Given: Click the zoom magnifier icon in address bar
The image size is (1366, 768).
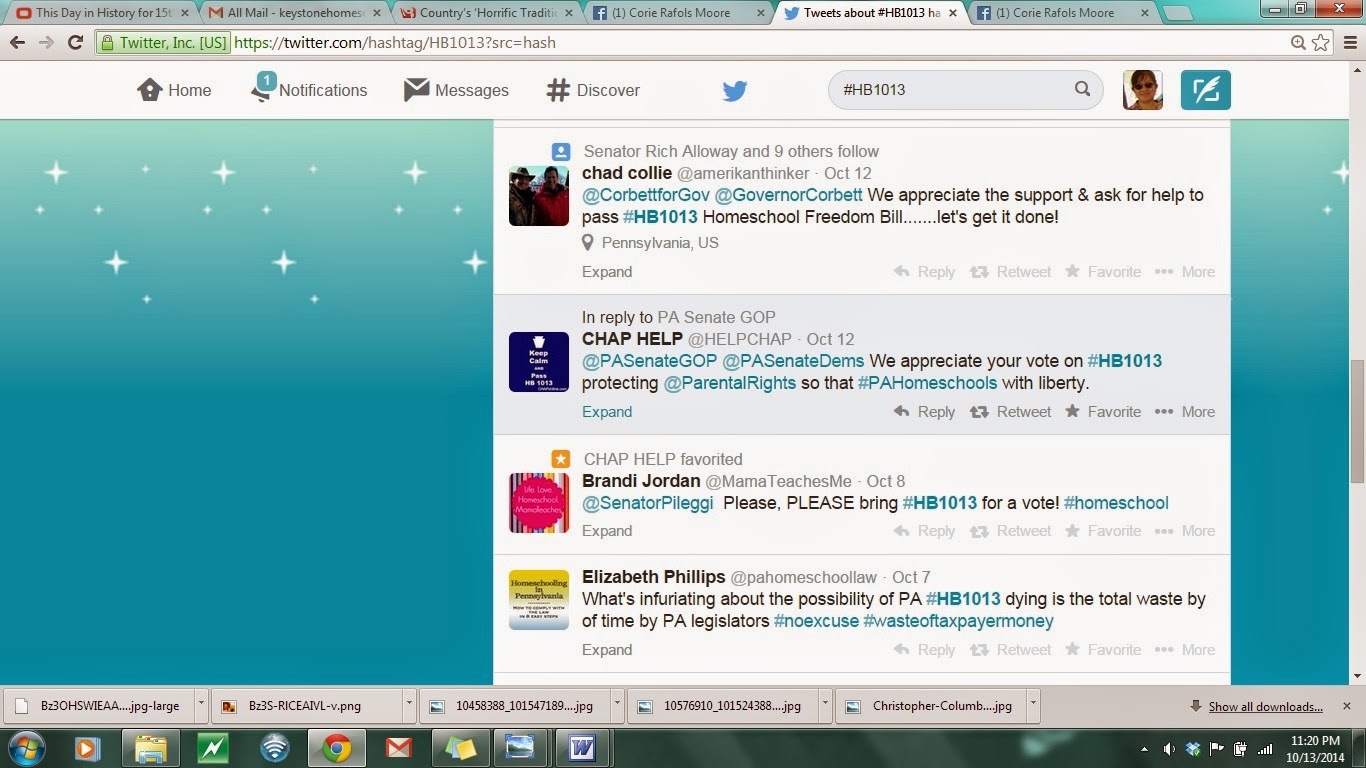Looking at the screenshot, I should (x=1299, y=43).
